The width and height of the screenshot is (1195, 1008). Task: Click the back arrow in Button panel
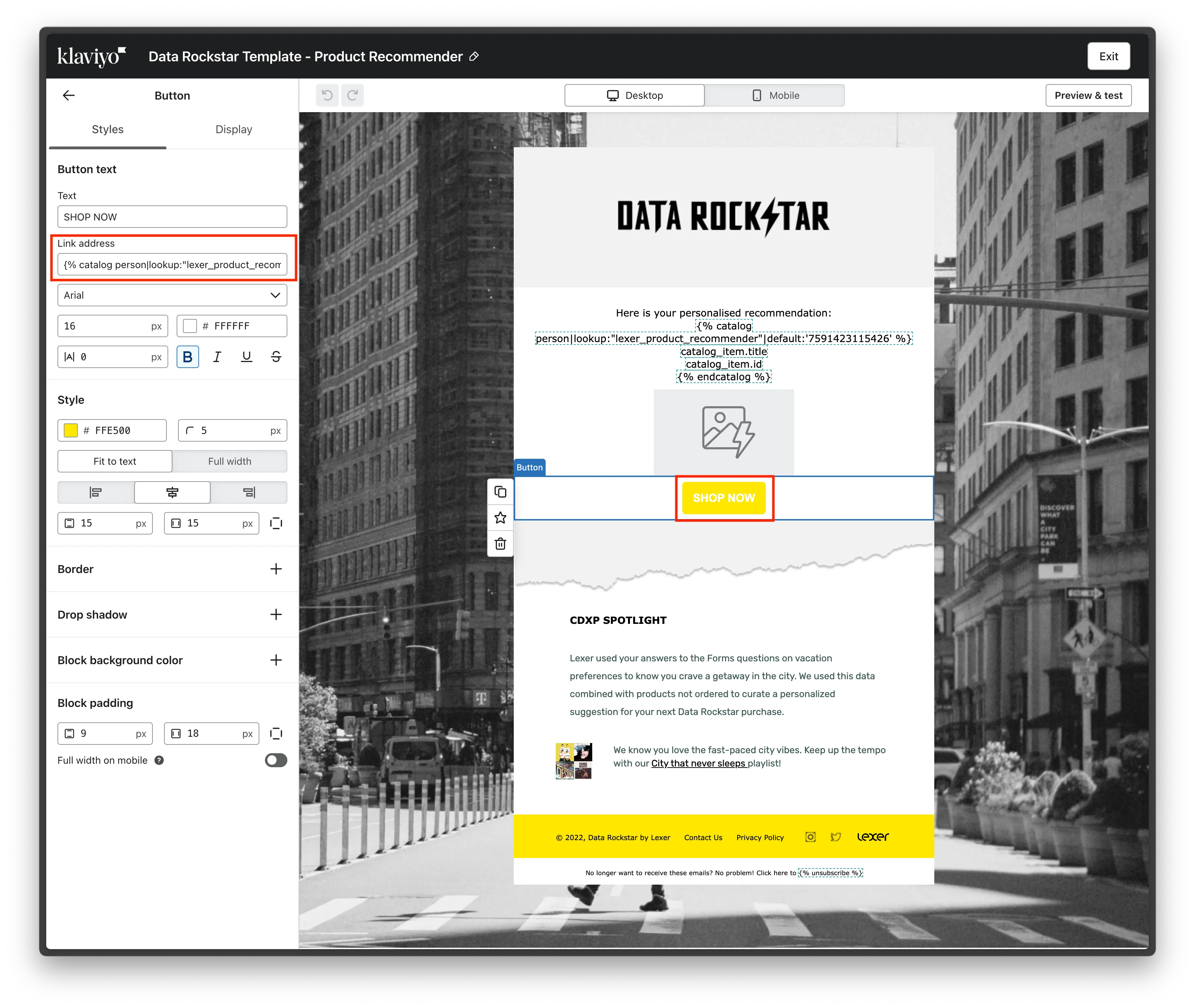[x=69, y=95]
